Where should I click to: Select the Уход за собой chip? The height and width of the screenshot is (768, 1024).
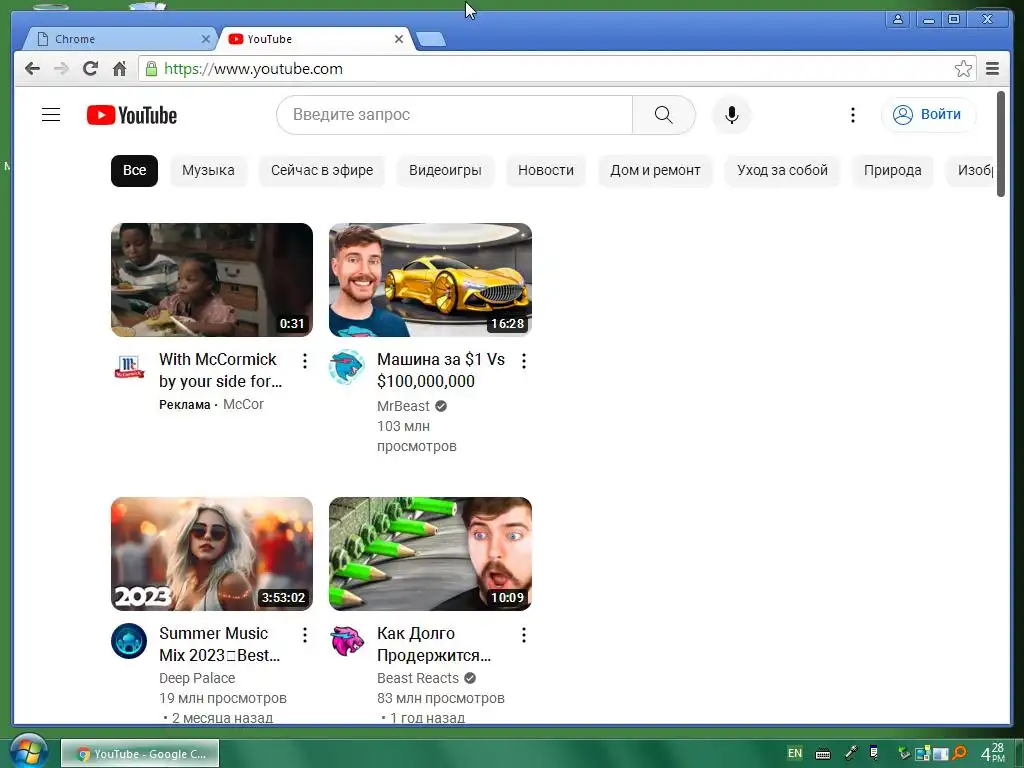point(782,170)
